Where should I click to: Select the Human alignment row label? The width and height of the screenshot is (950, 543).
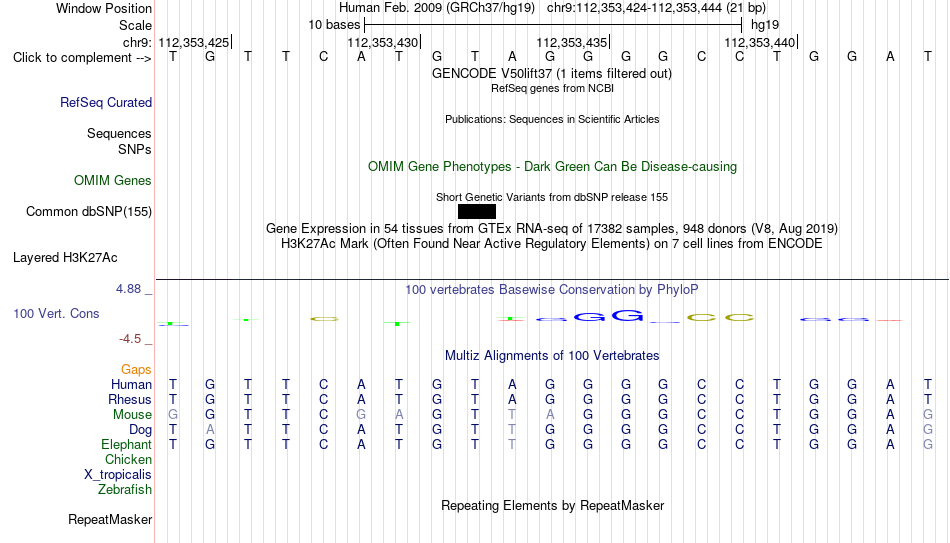point(131,385)
